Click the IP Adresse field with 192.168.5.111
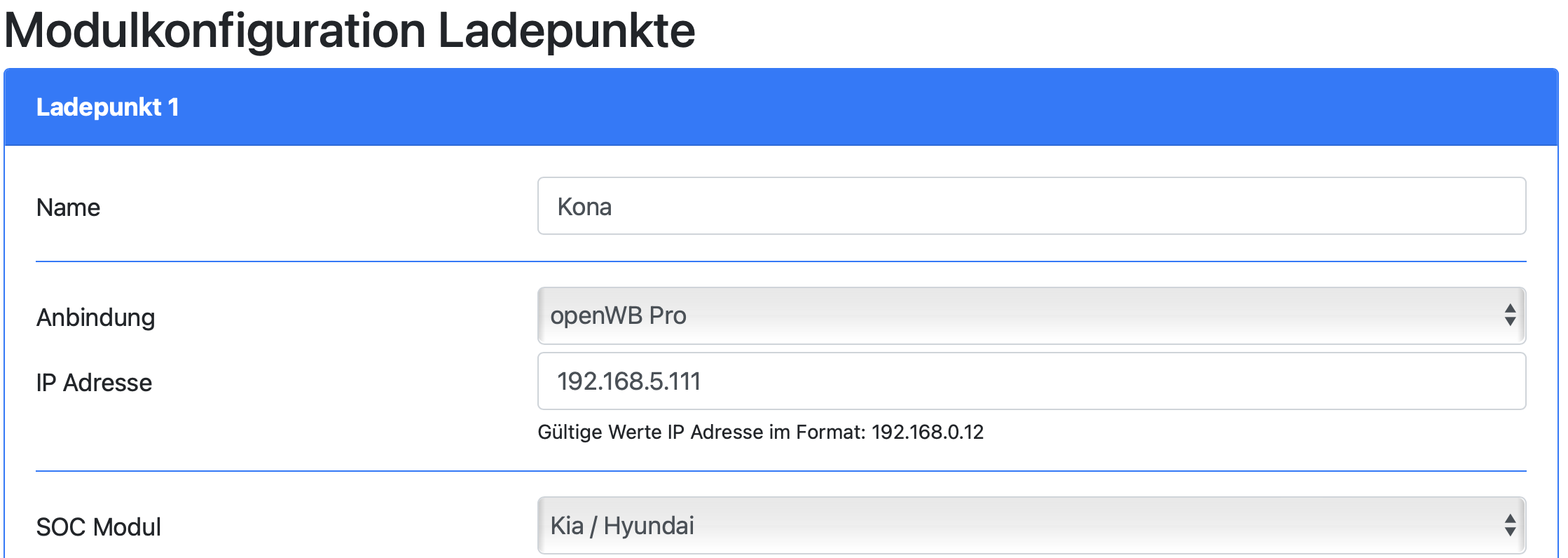The width and height of the screenshot is (1568, 558). pyautogui.click(x=1030, y=381)
